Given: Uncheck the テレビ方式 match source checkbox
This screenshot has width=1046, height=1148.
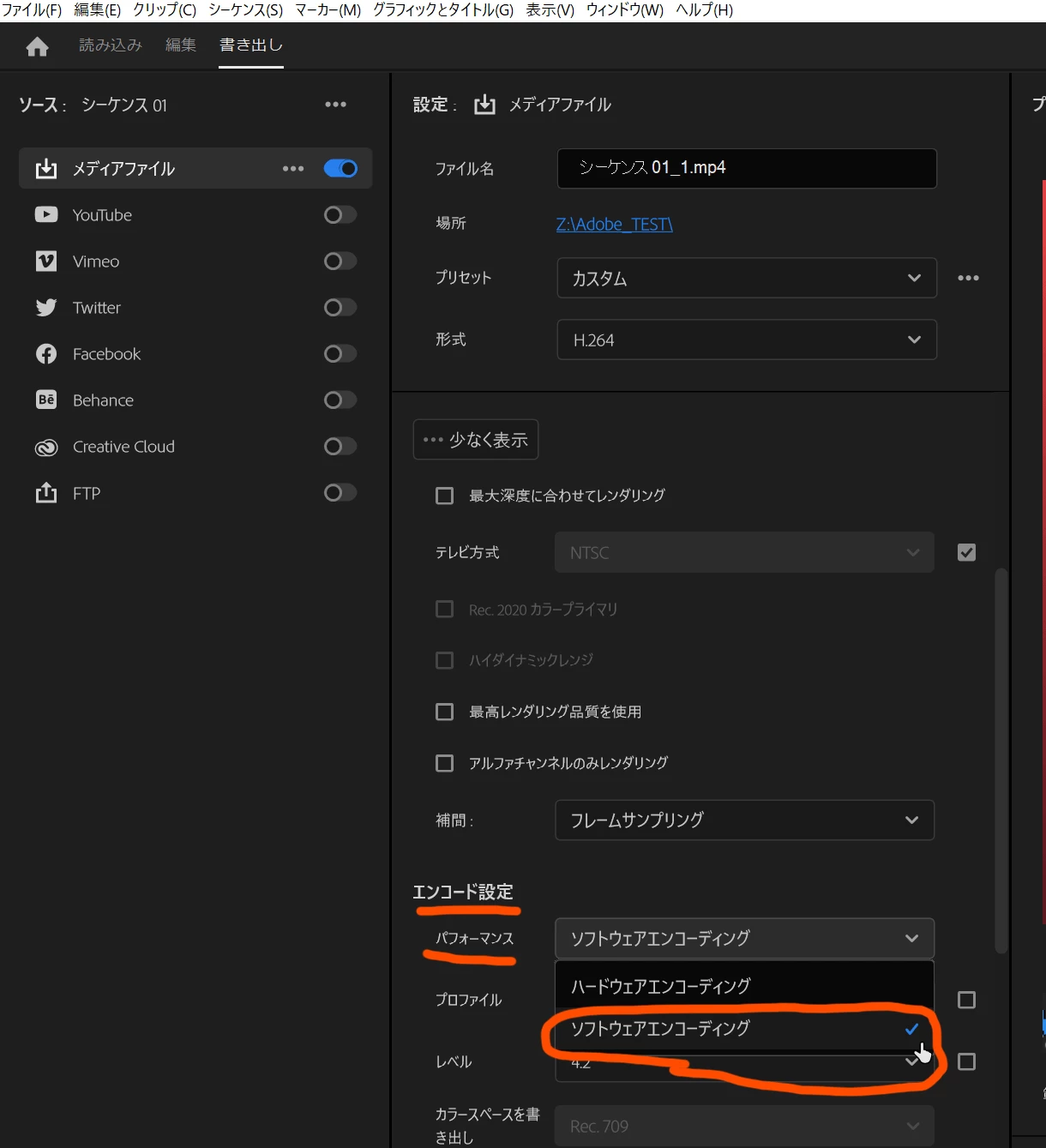Looking at the screenshot, I should tap(966, 553).
